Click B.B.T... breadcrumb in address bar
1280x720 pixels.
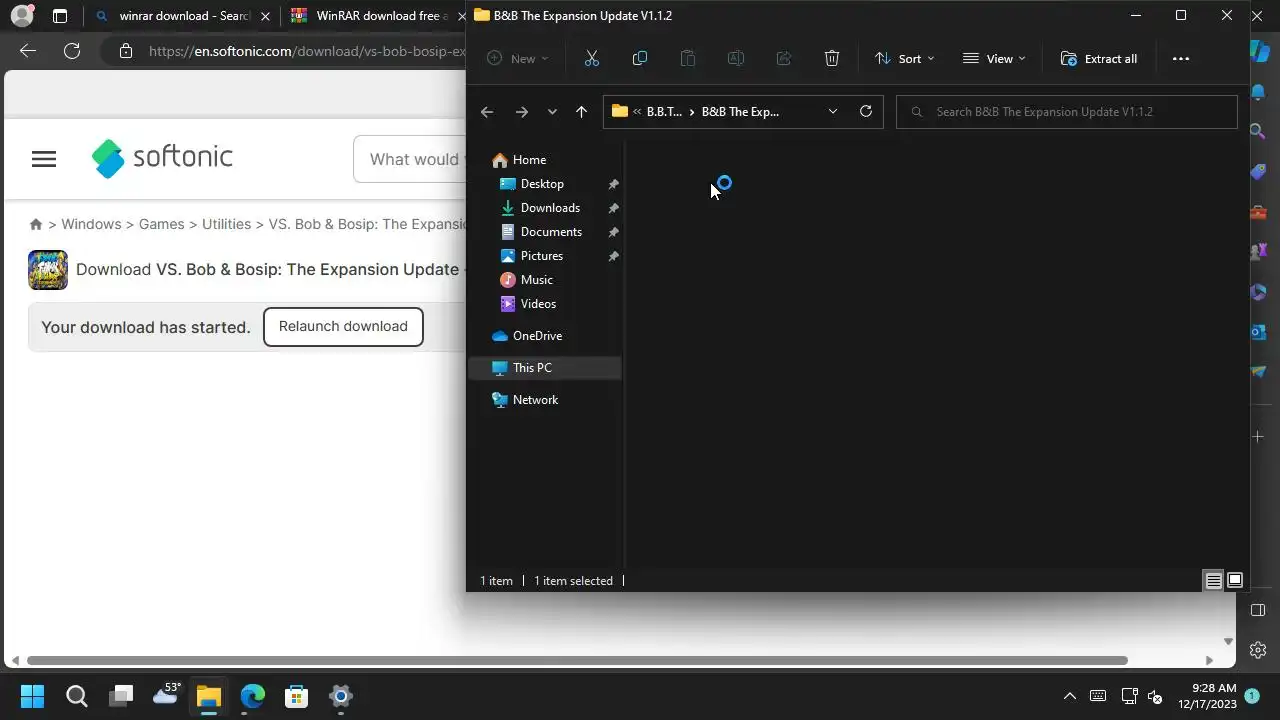coord(664,112)
